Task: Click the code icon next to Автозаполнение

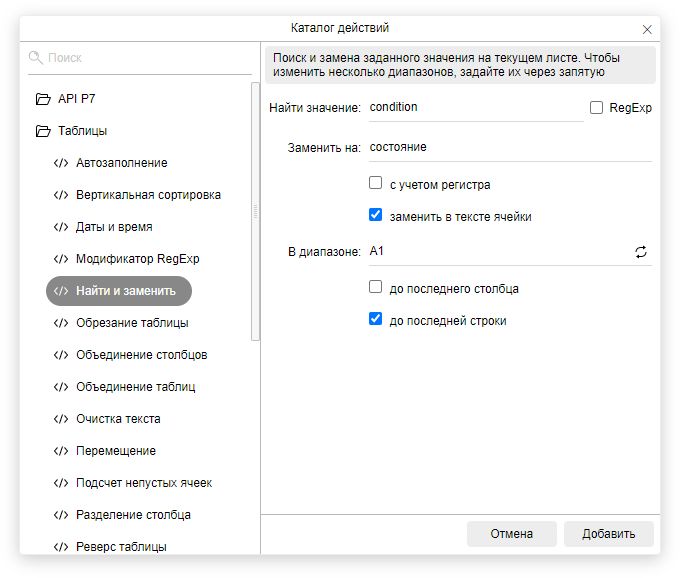Action: click(61, 163)
